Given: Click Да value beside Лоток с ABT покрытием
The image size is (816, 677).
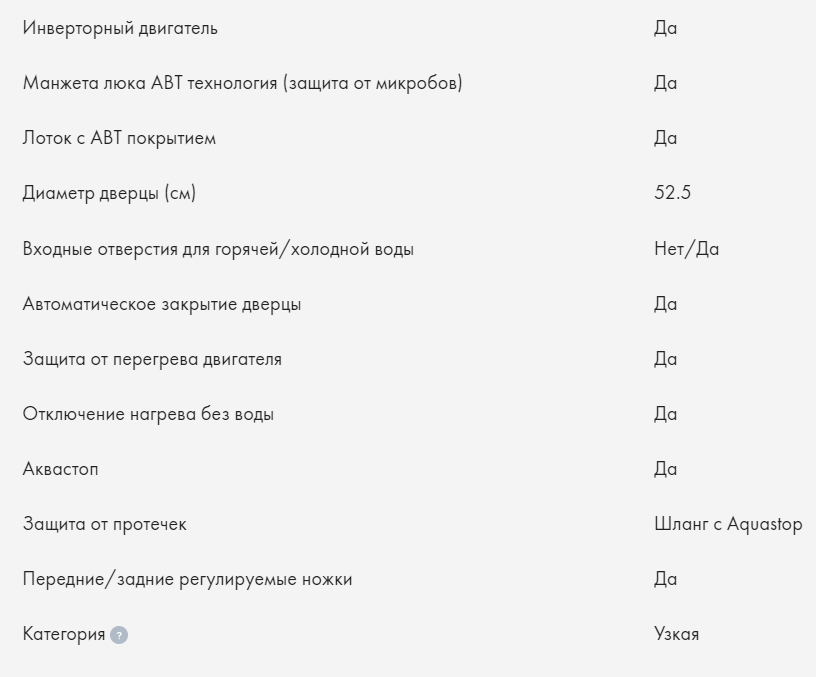Looking at the screenshot, I should tap(665, 138).
